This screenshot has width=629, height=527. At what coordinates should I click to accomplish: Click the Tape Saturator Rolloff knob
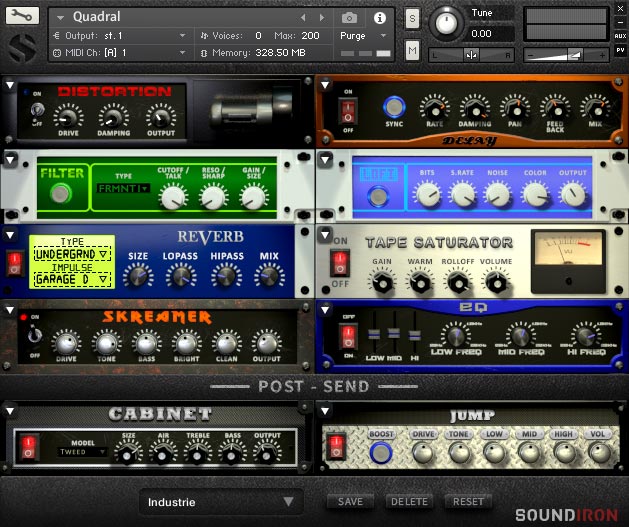[458, 282]
